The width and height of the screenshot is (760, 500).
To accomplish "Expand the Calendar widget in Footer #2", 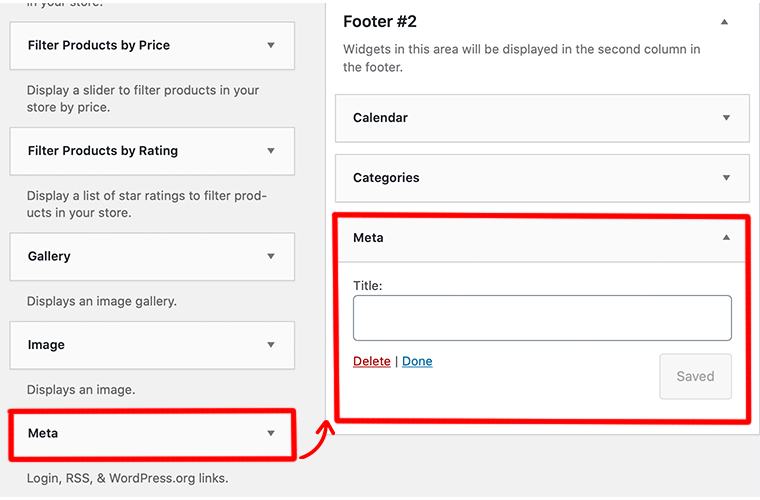I will tap(726, 118).
